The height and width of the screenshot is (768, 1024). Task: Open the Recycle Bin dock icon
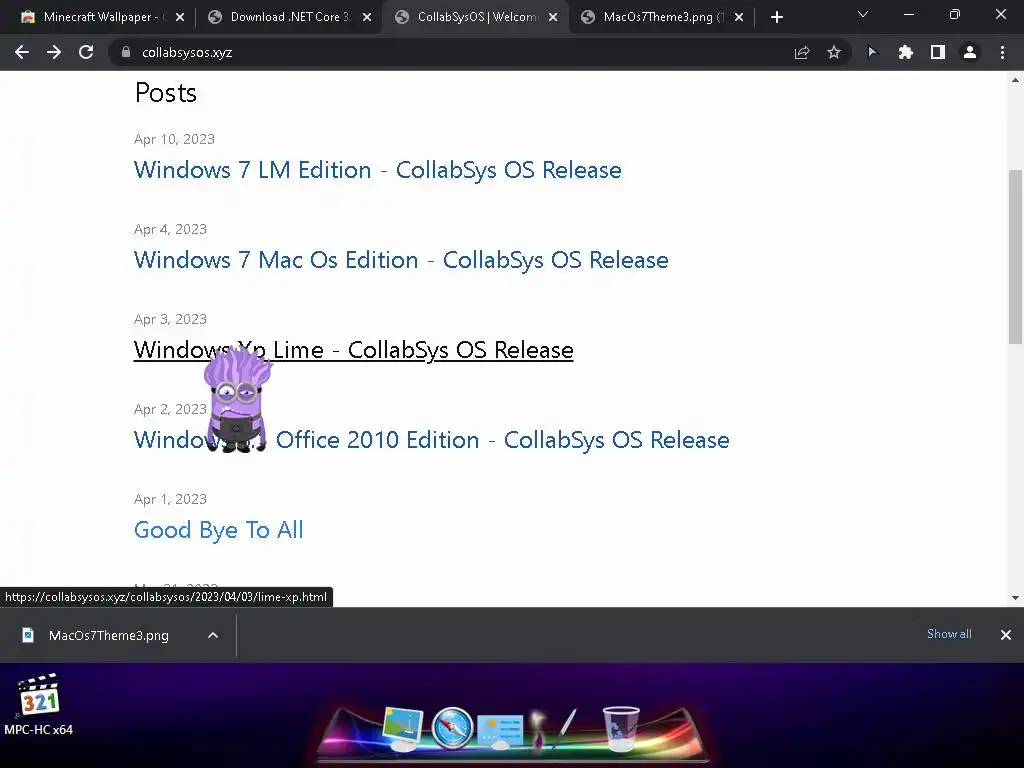coord(620,728)
